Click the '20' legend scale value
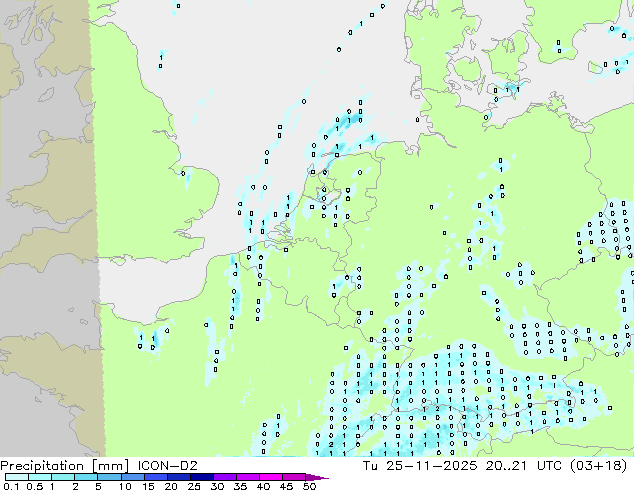The width and height of the screenshot is (634, 490). pyautogui.click(x=171, y=486)
